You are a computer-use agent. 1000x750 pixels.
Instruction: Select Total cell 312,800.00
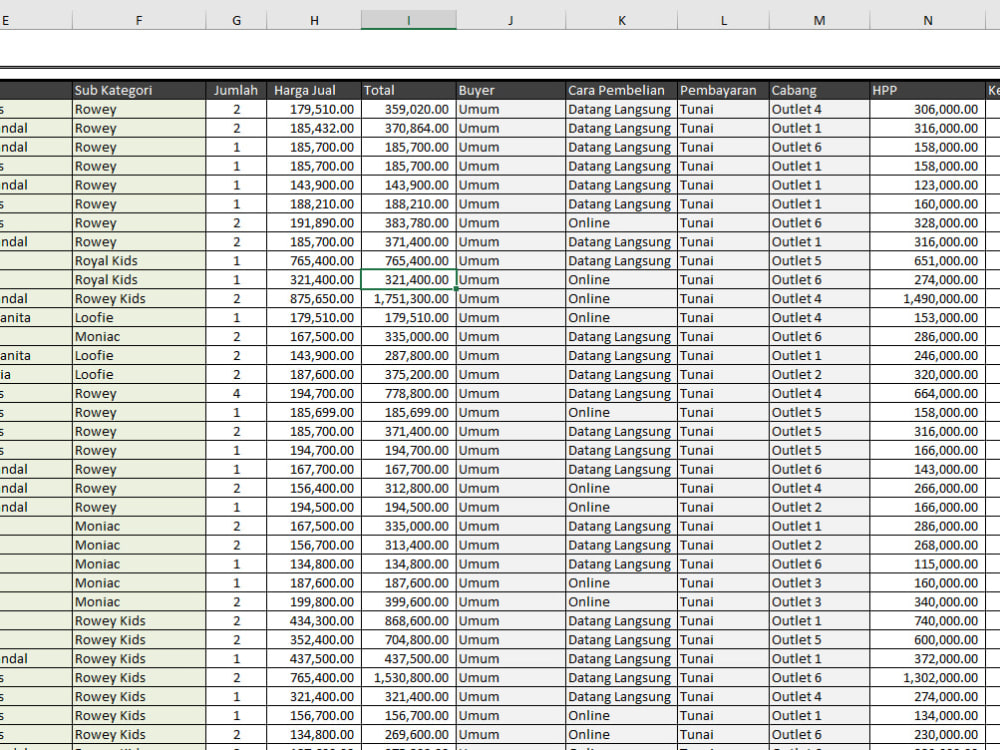point(409,488)
